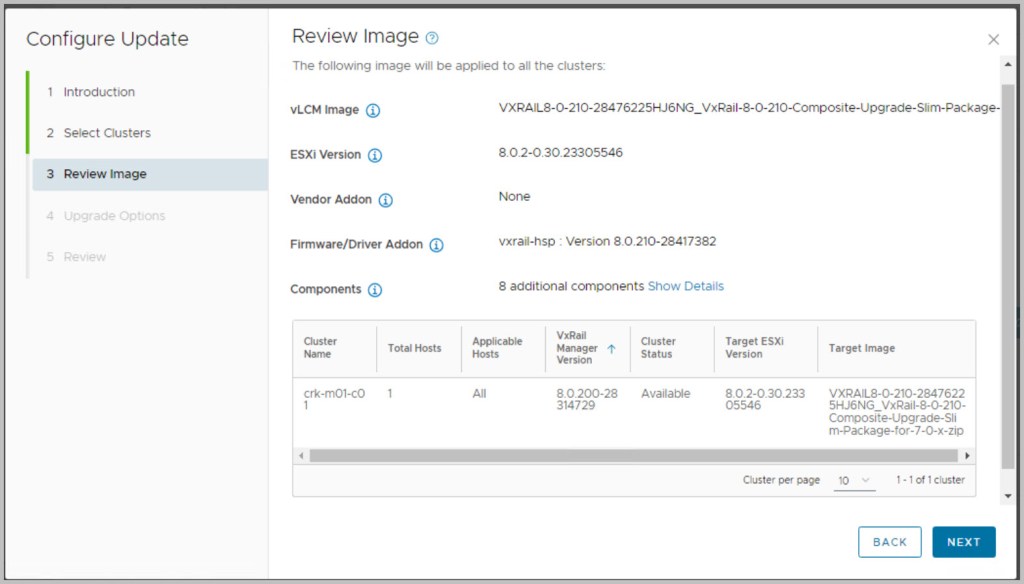Open the Cluster per page dropdown

854,481
